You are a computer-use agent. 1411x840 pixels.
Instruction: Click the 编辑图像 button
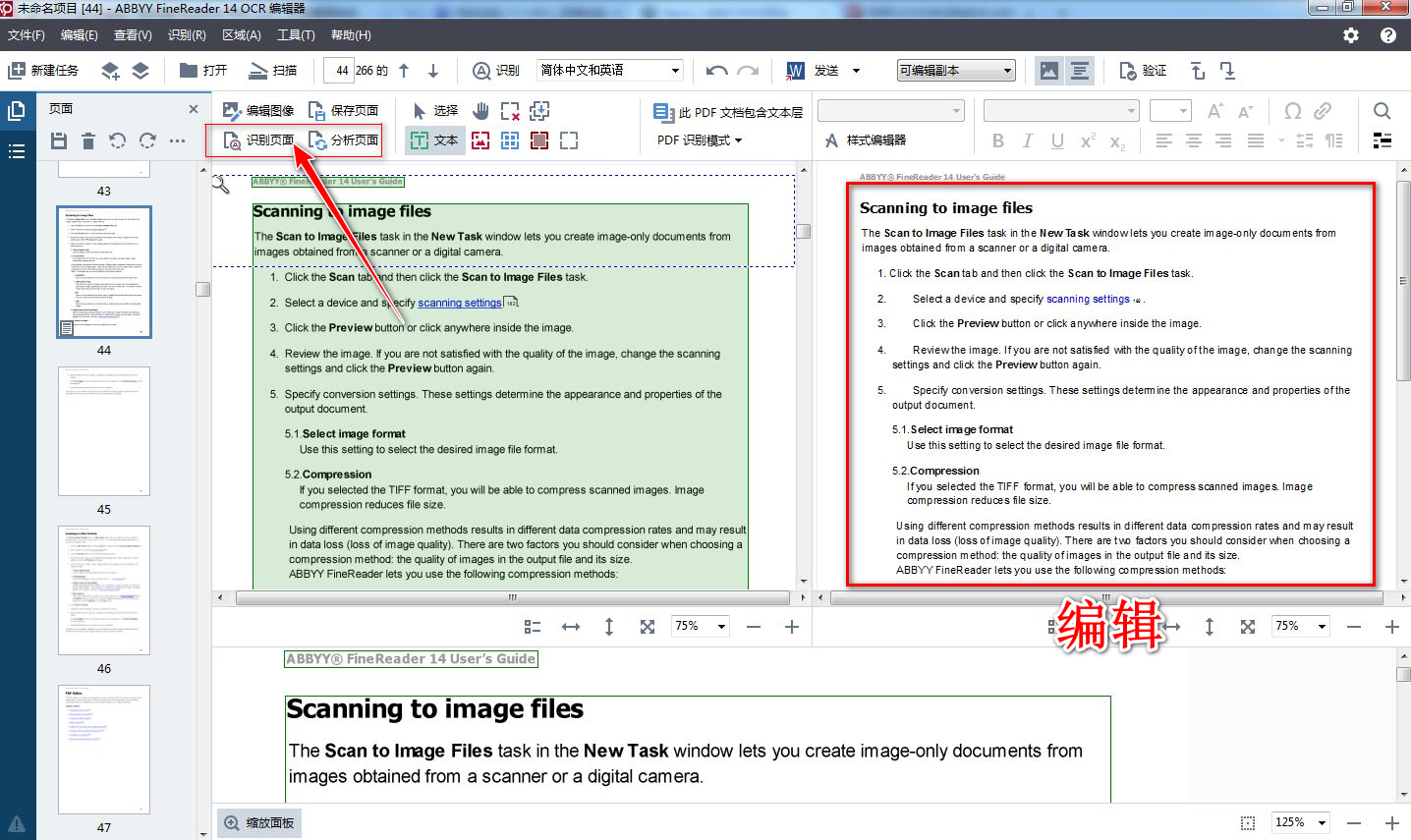tap(258, 110)
